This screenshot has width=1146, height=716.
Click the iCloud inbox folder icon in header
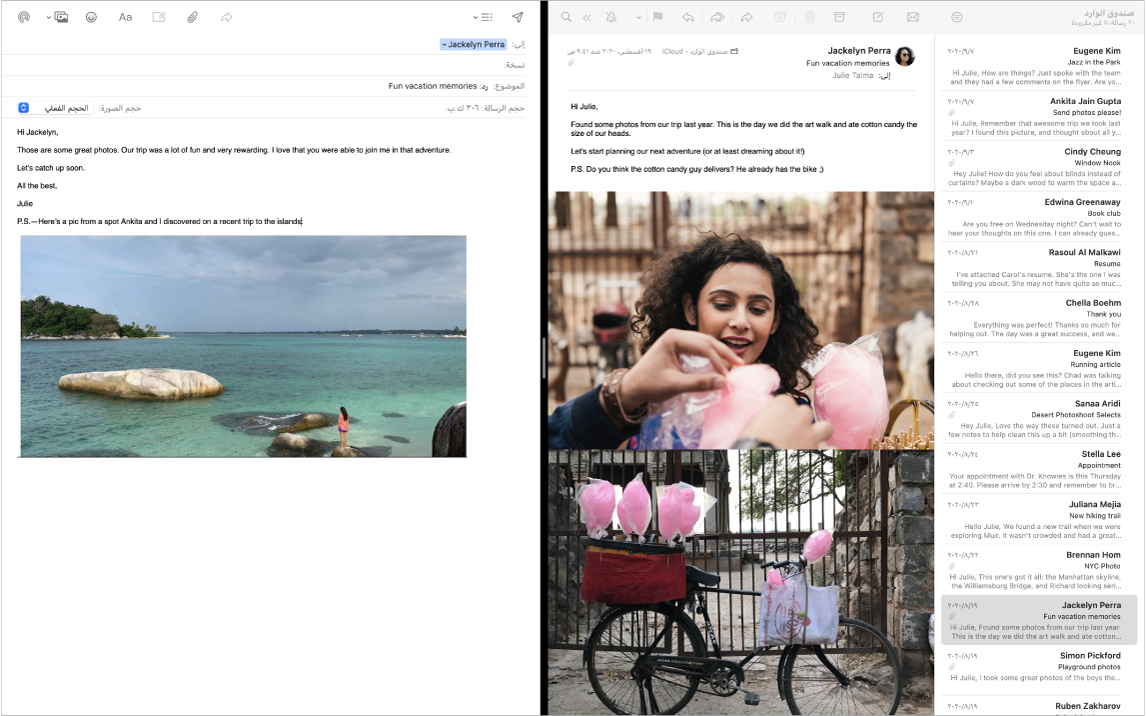(734, 51)
